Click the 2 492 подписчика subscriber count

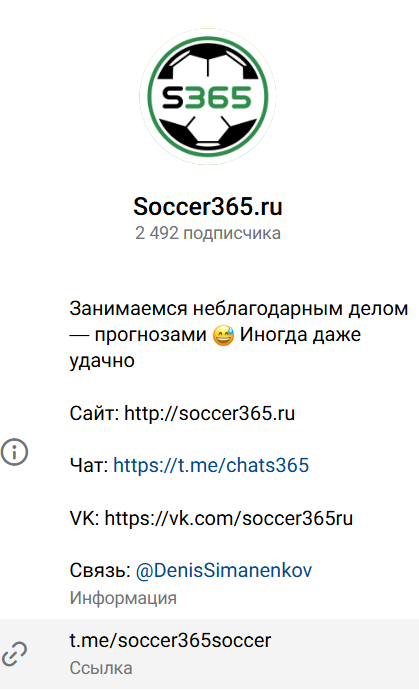[x=208, y=233]
